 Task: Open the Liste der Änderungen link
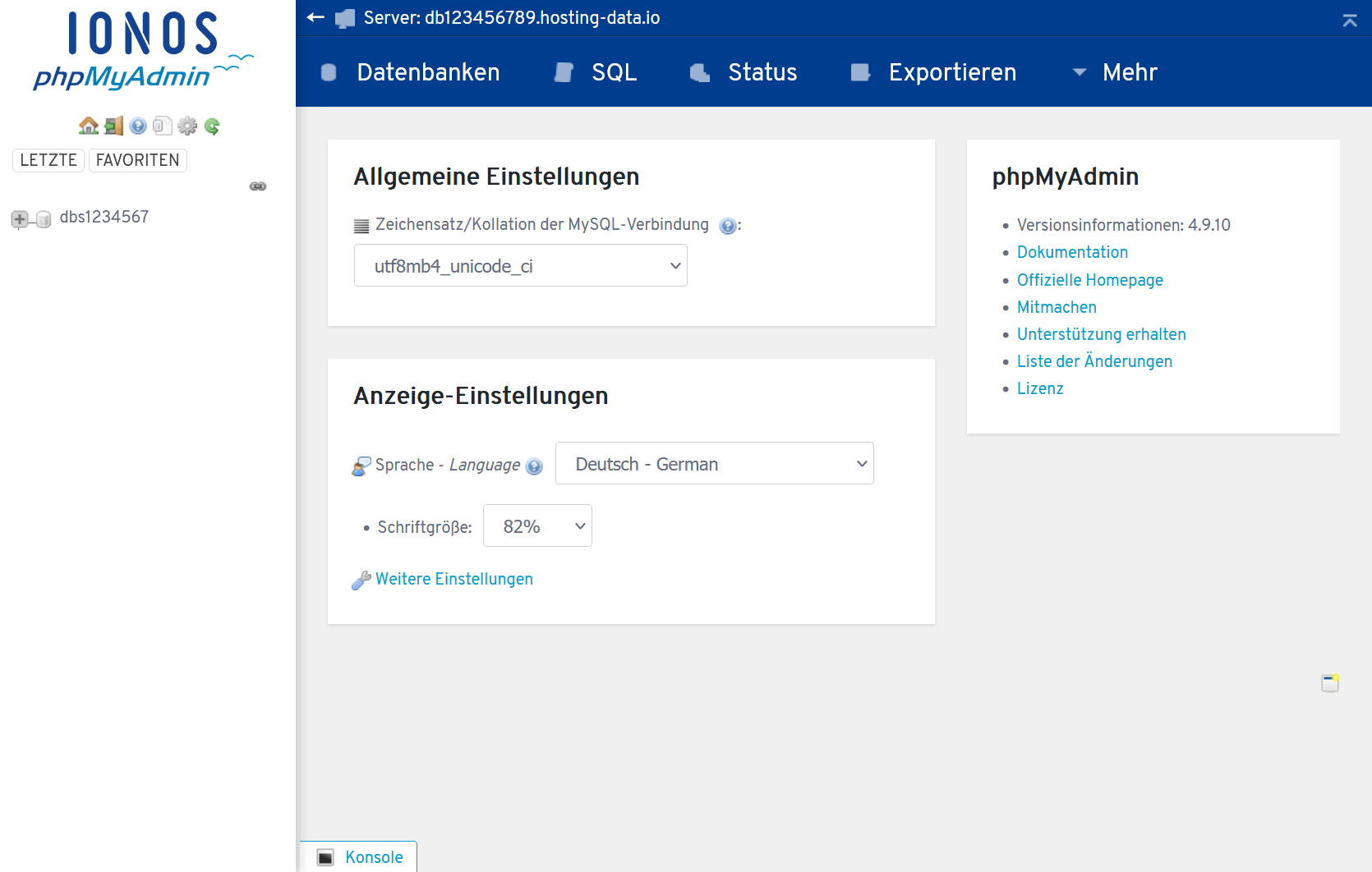pos(1094,361)
